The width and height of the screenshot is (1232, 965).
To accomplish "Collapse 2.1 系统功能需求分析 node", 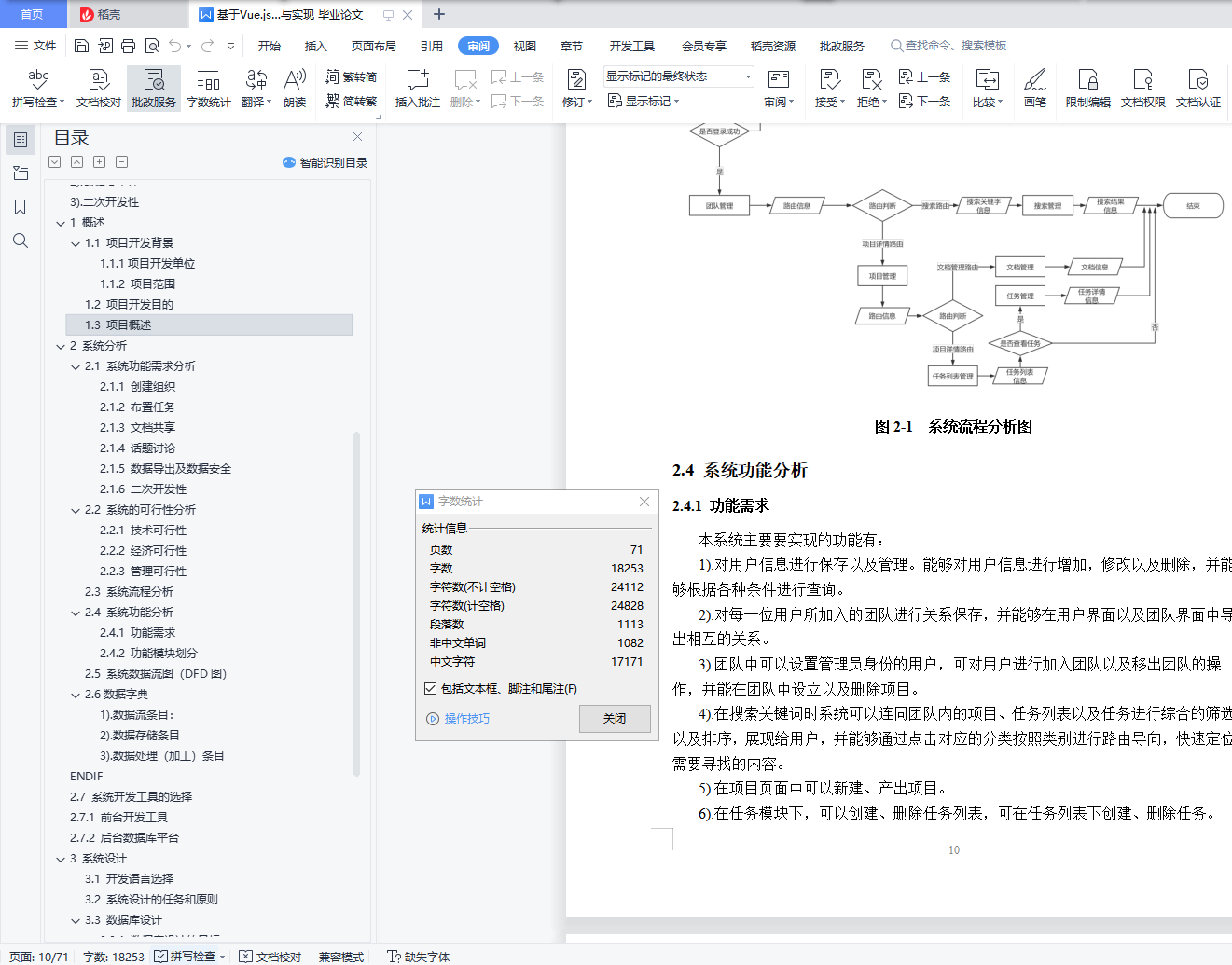I will (x=76, y=366).
